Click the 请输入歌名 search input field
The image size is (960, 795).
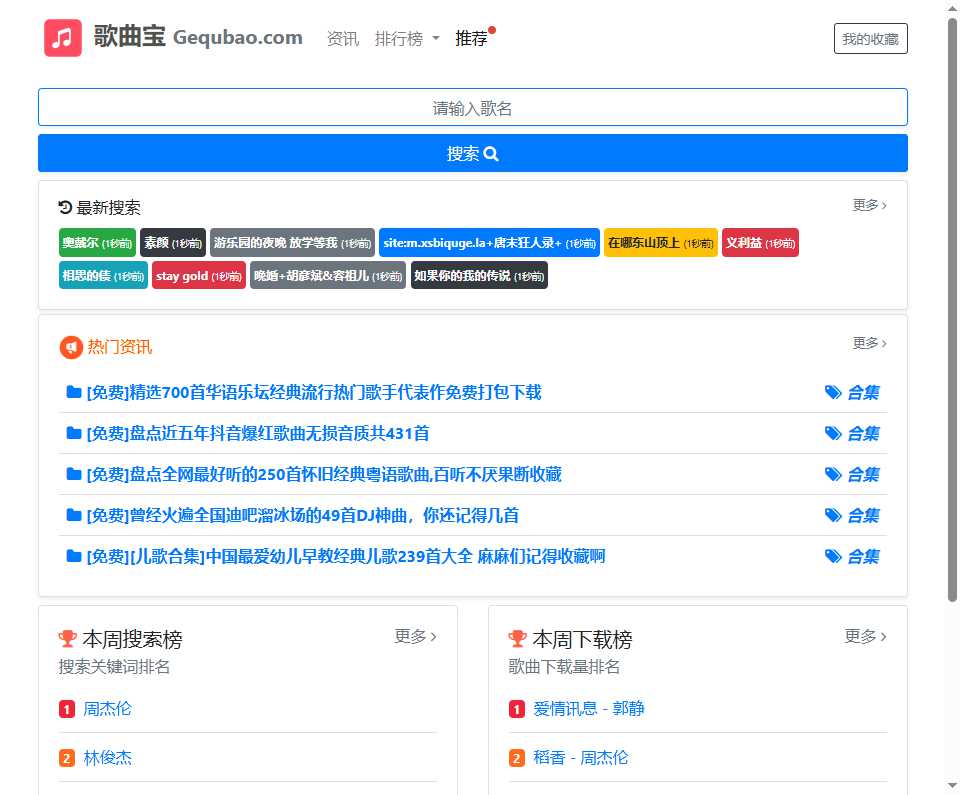coord(473,106)
